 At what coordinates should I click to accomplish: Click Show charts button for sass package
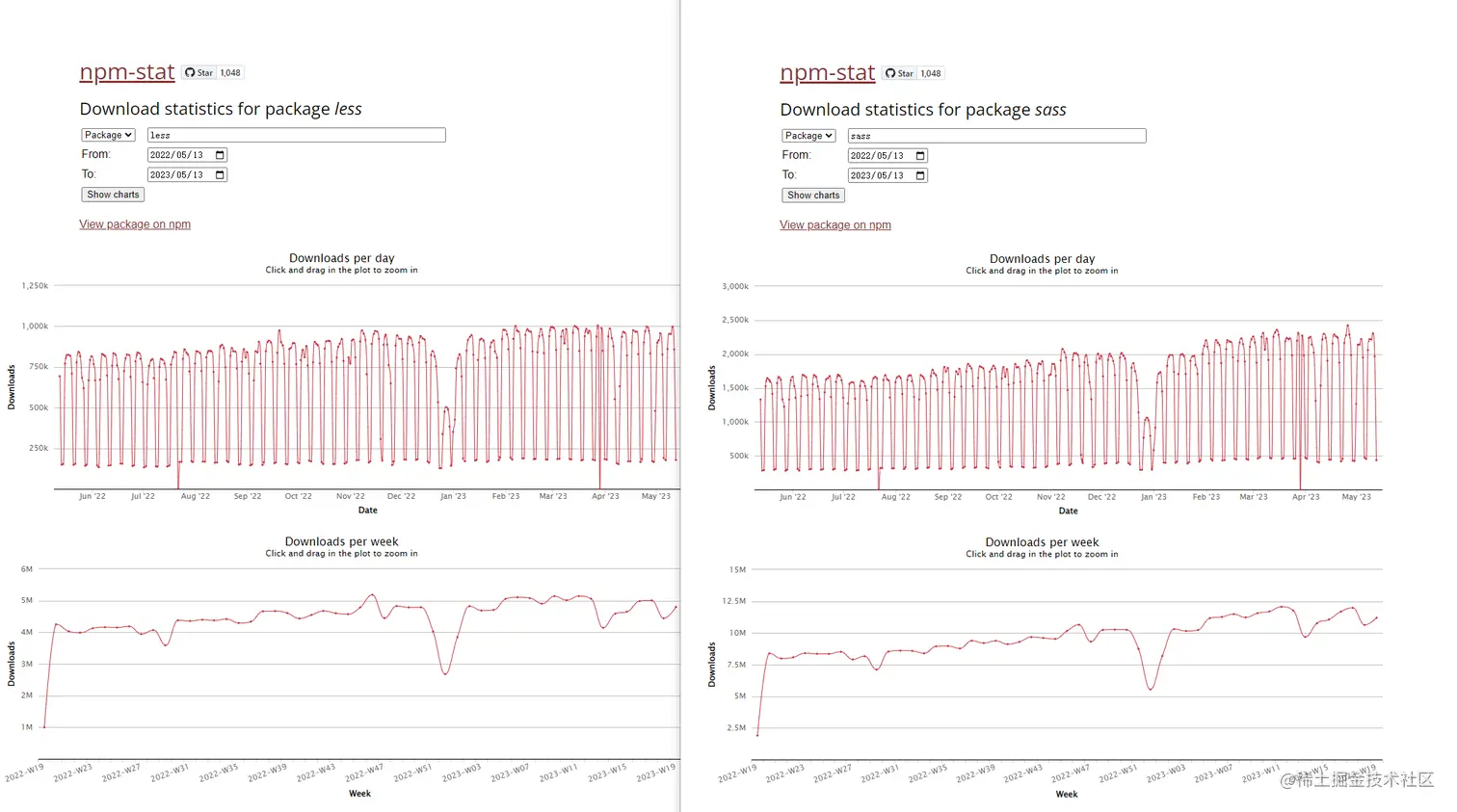tap(813, 196)
